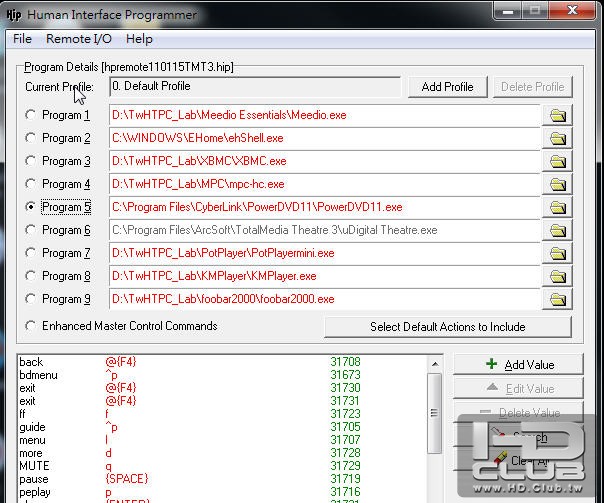Click Select Default Actions to Include

coord(448,327)
